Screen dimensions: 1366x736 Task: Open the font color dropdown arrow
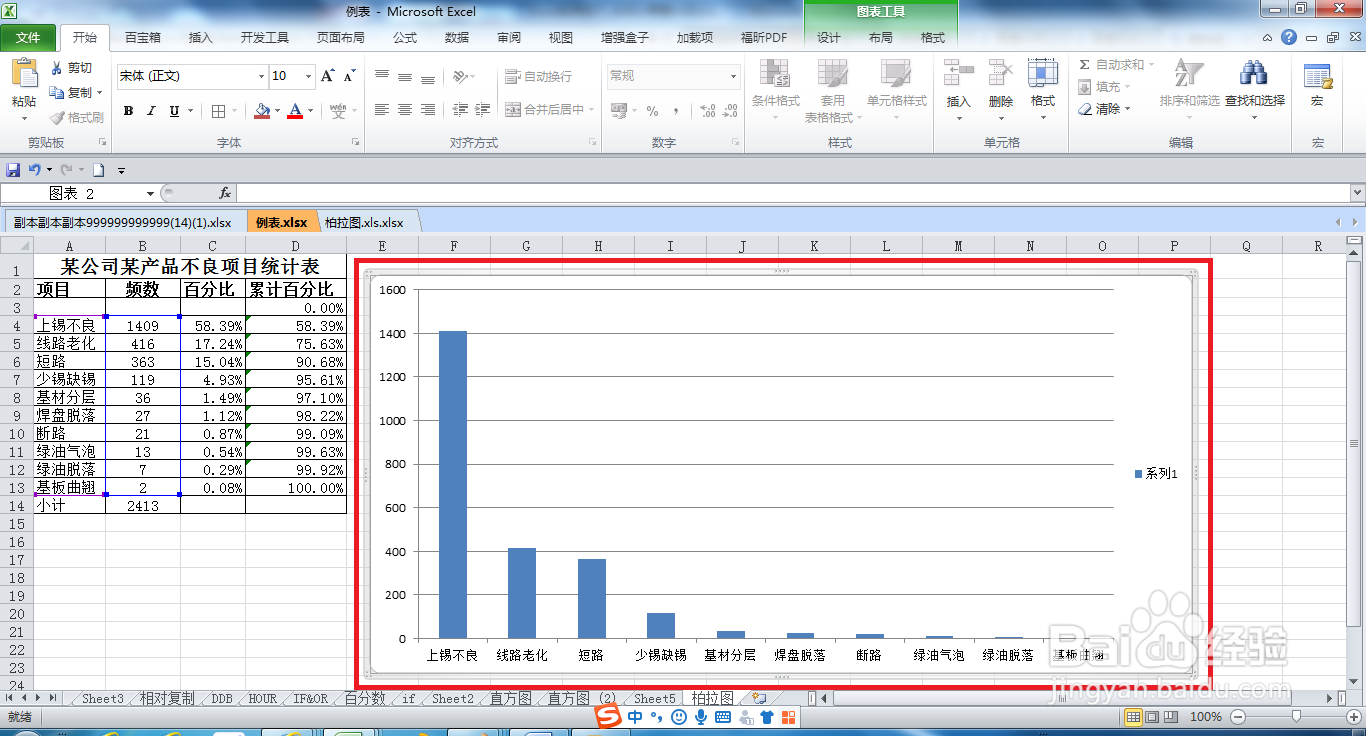pos(310,111)
